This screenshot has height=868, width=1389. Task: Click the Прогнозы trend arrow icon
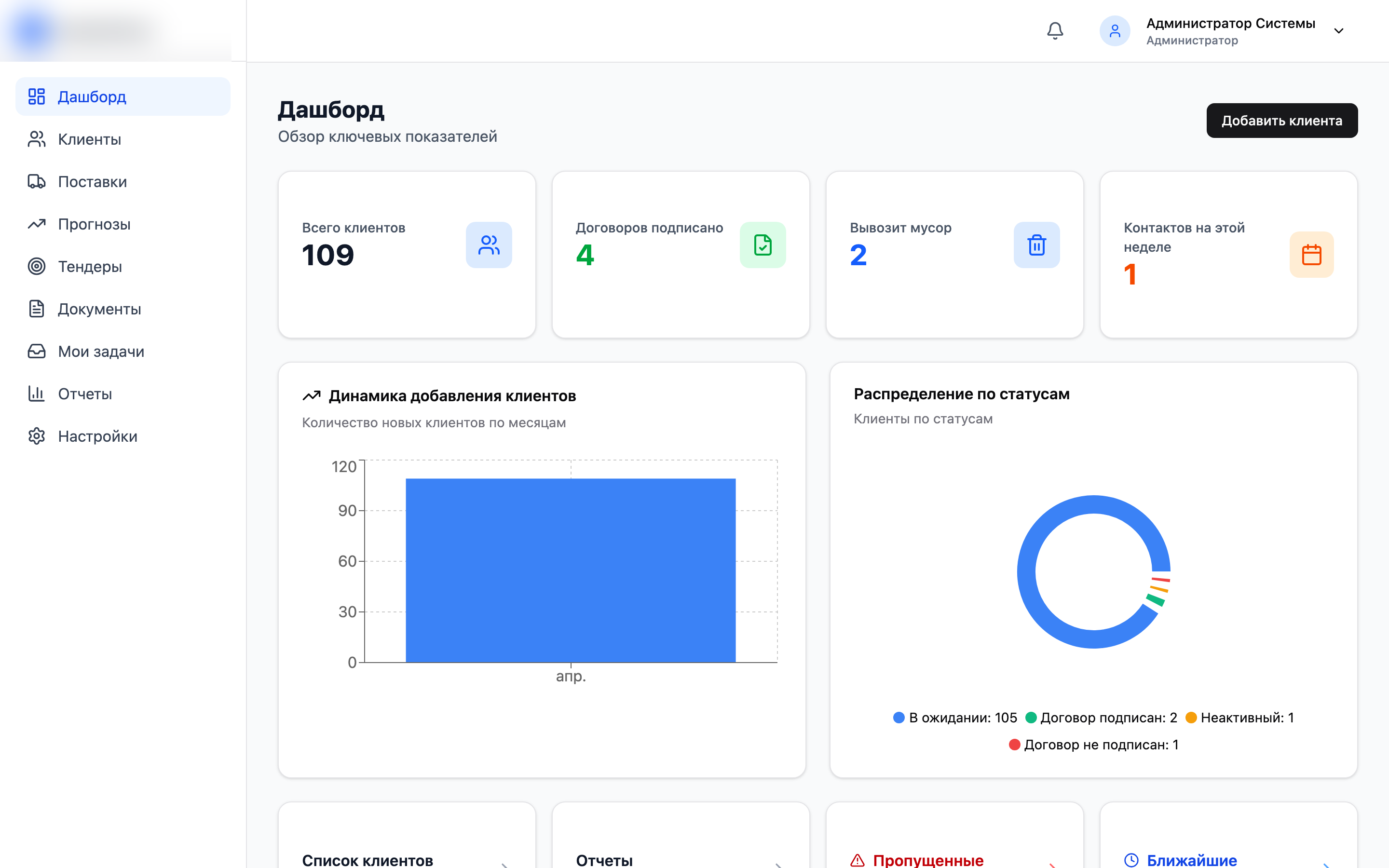pyautogui.click(x=37, y=224)
